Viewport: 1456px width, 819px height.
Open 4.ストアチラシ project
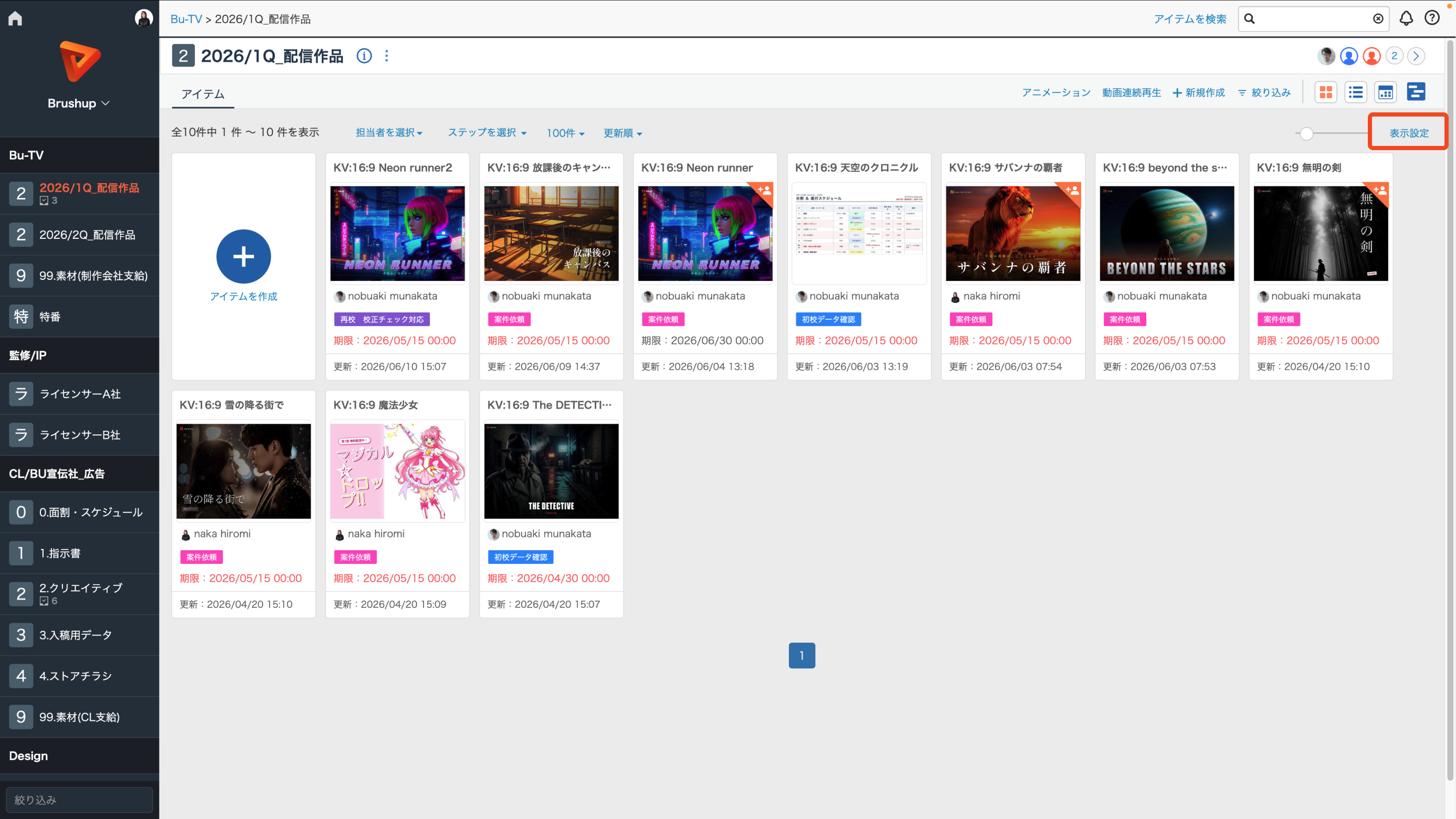[x=80, y=676]
